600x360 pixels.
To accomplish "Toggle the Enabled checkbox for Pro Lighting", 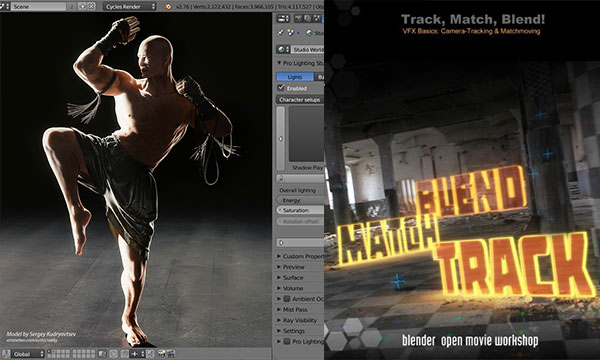I will click(x=281, y=88).
